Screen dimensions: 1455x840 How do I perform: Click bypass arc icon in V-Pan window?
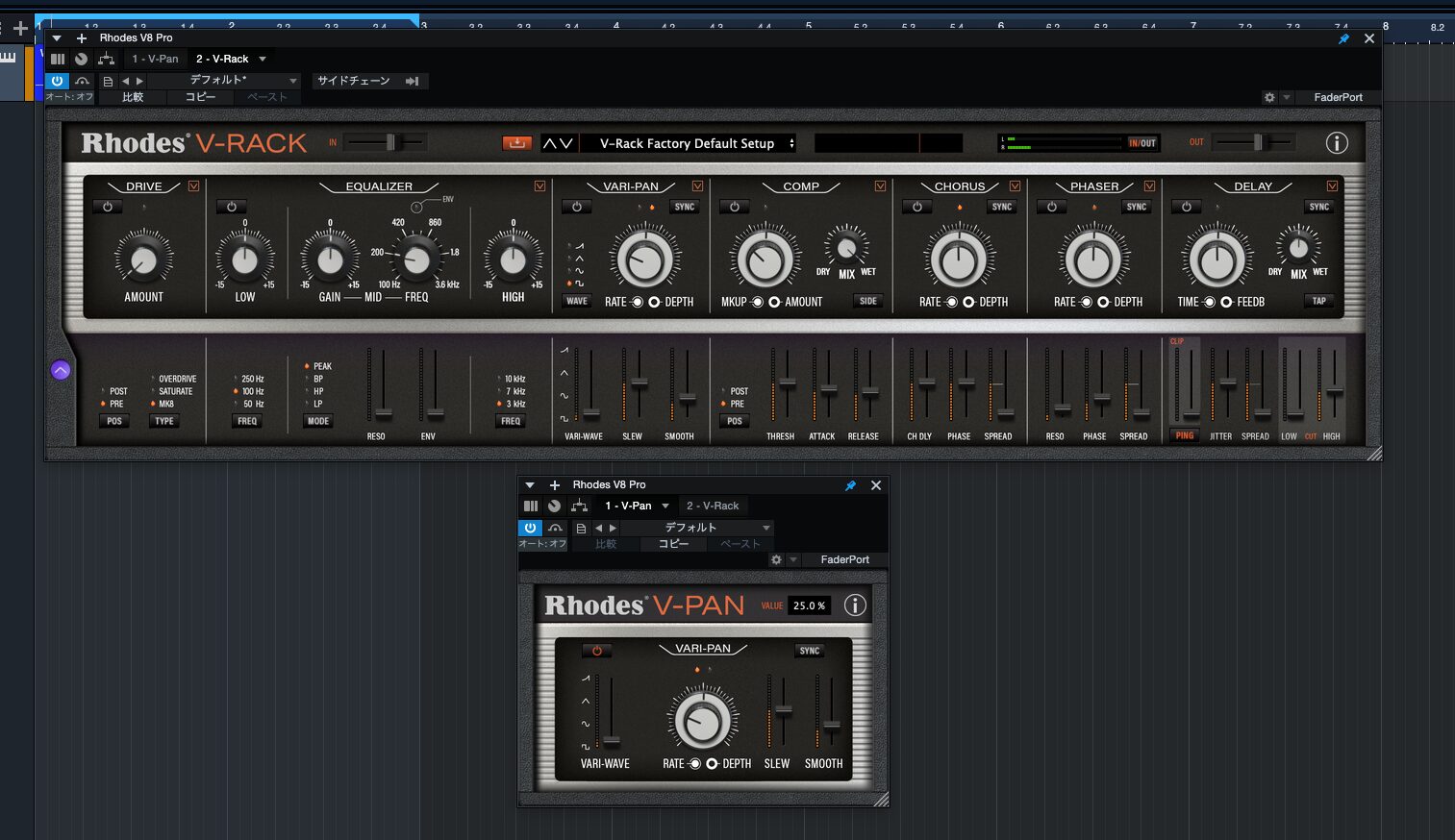[x=556, y=529]
